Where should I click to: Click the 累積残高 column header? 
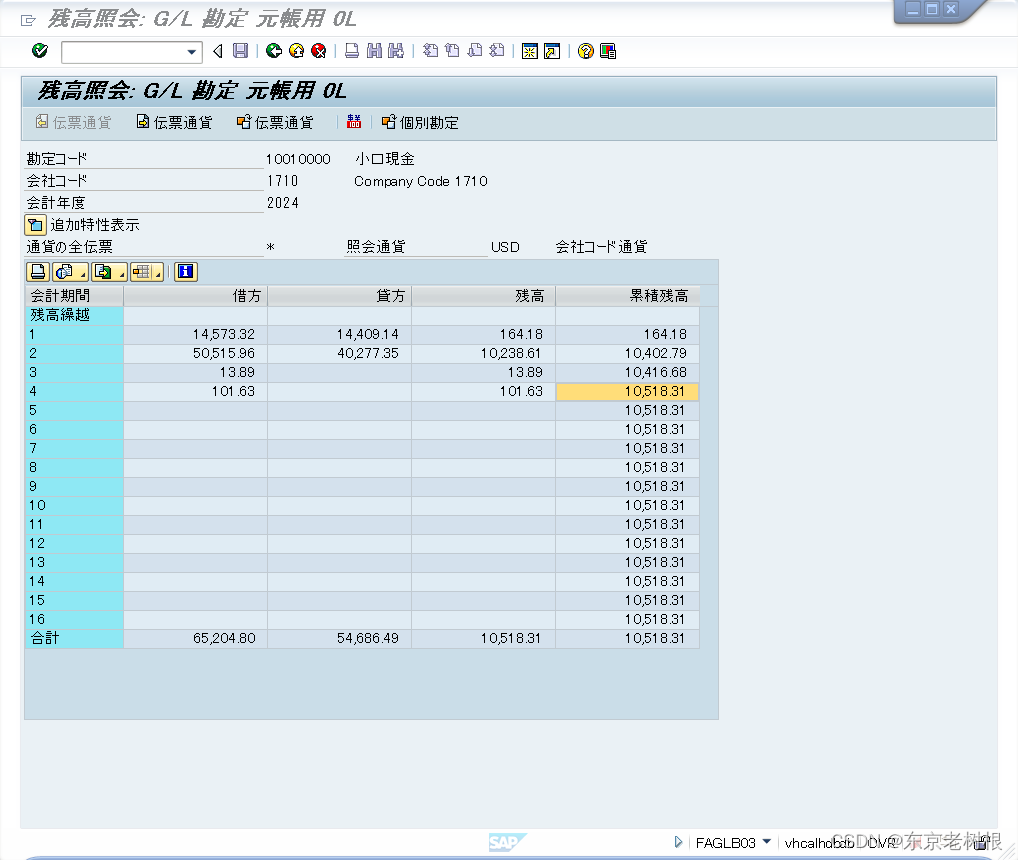coord(628,296)
